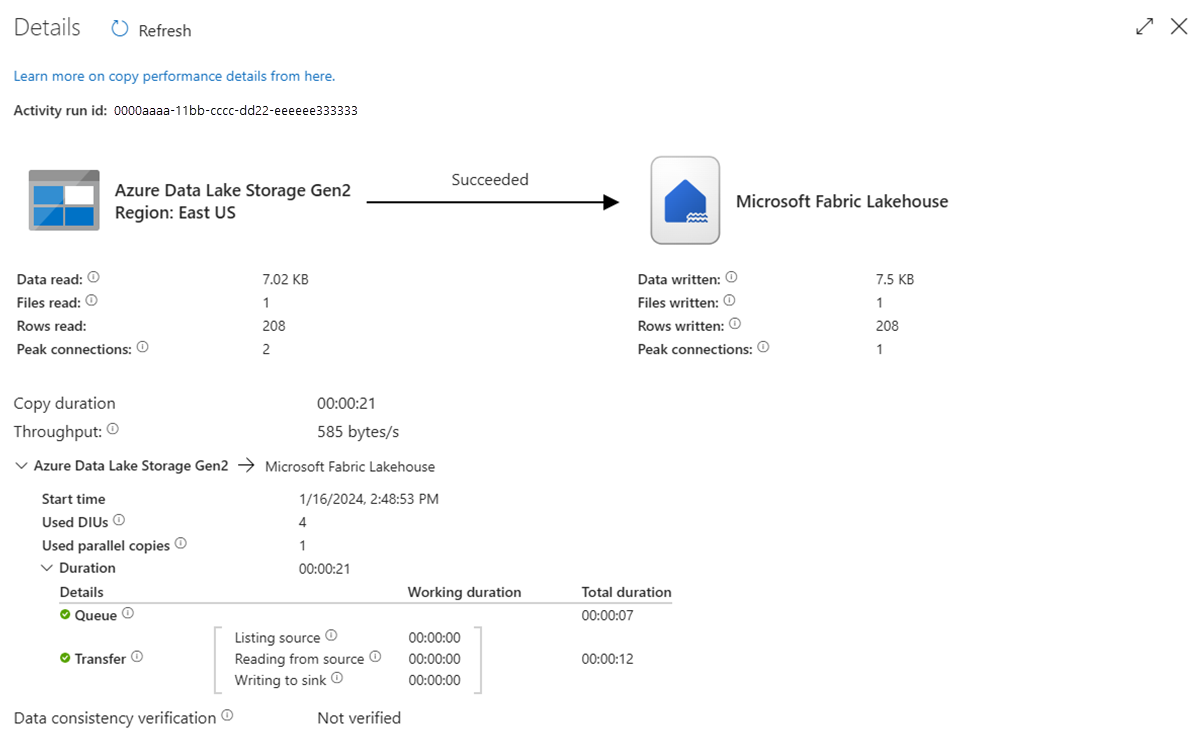View the Used parallel copies info tooltip
Viewport: 1199px width, 741px height.
tap(181, 544)
